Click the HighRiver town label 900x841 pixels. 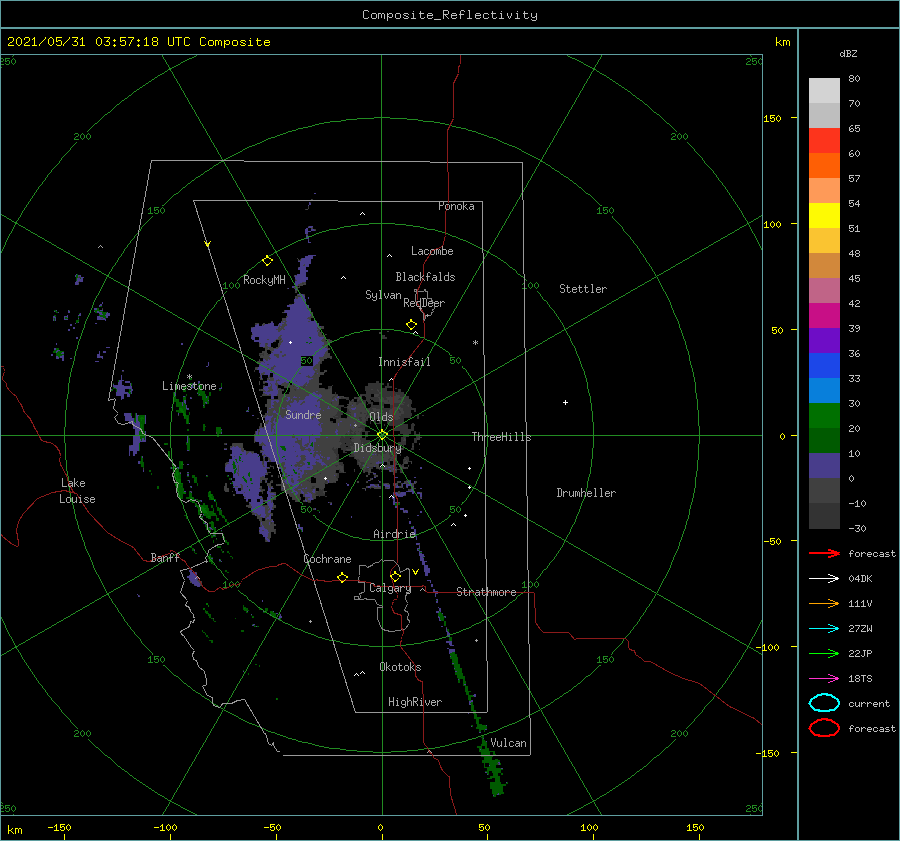coord(415,702)
